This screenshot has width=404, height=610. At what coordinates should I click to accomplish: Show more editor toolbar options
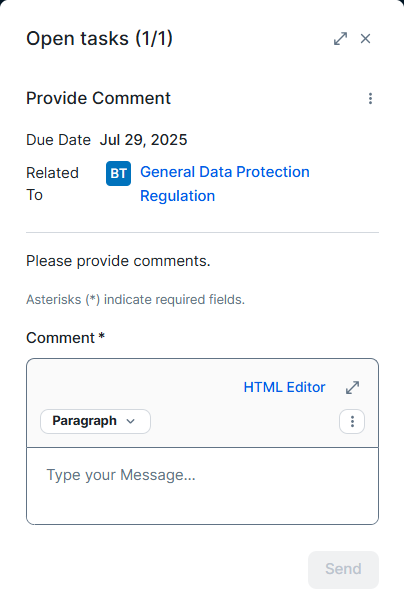[x=352, y=421]
